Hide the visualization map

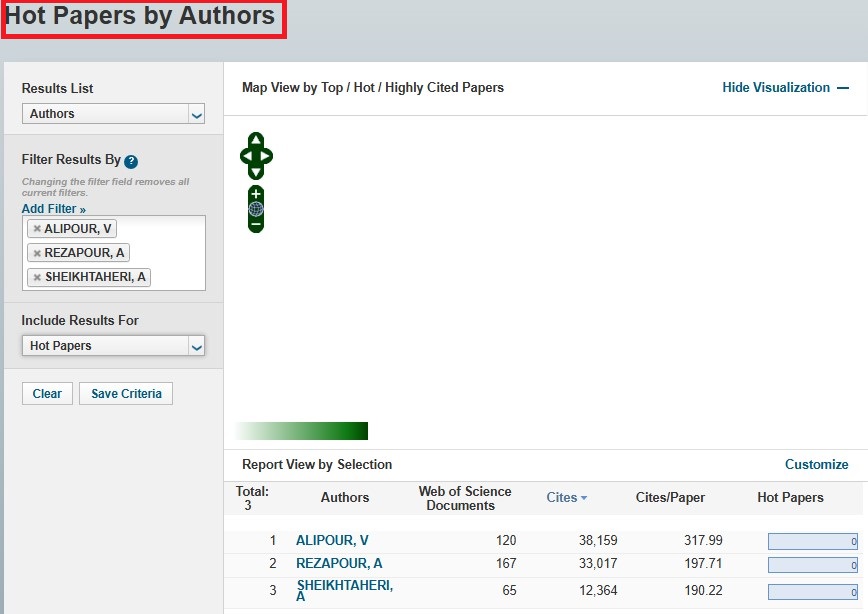785,88
